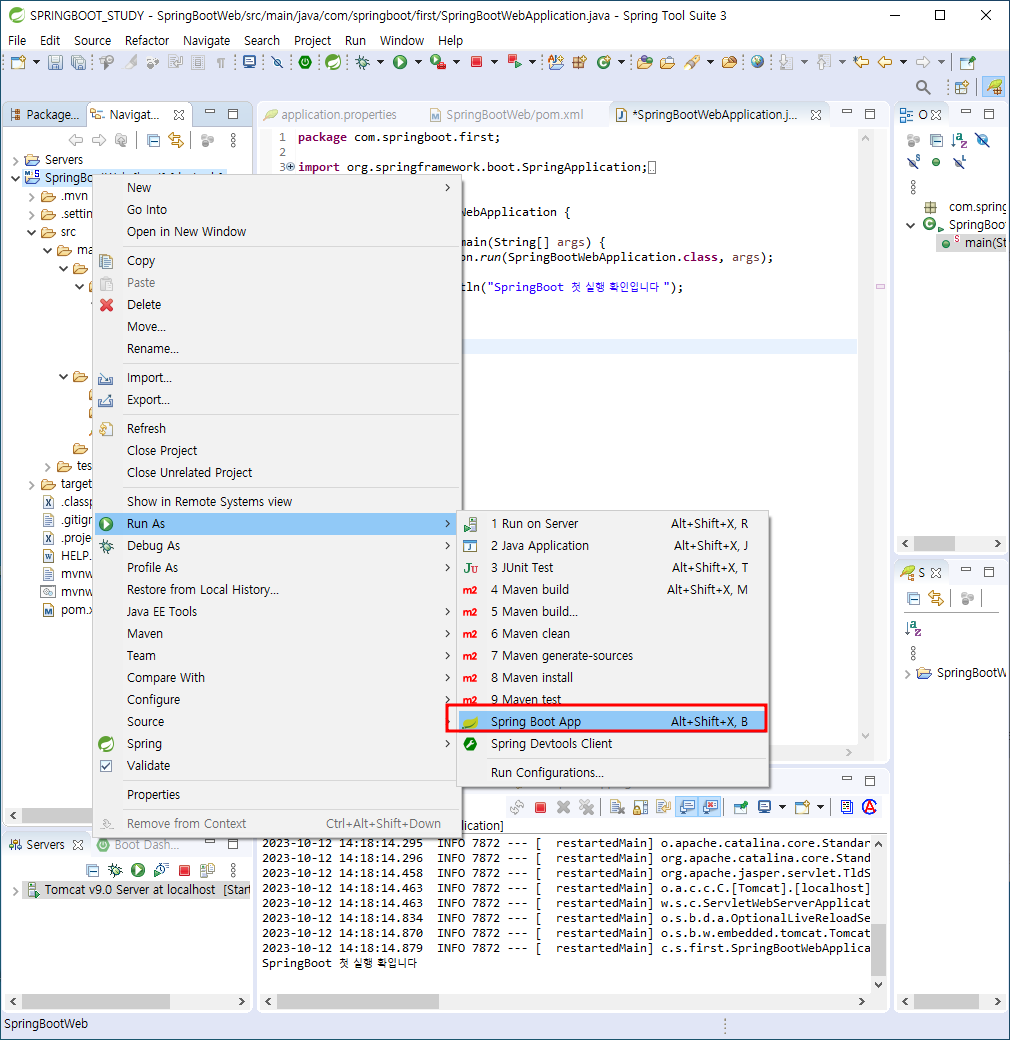This screenshot has width=1010, height=1040.
Task: Click the Outline panel horizontal scrollbar thumb
Action: (x=934, y=543)
